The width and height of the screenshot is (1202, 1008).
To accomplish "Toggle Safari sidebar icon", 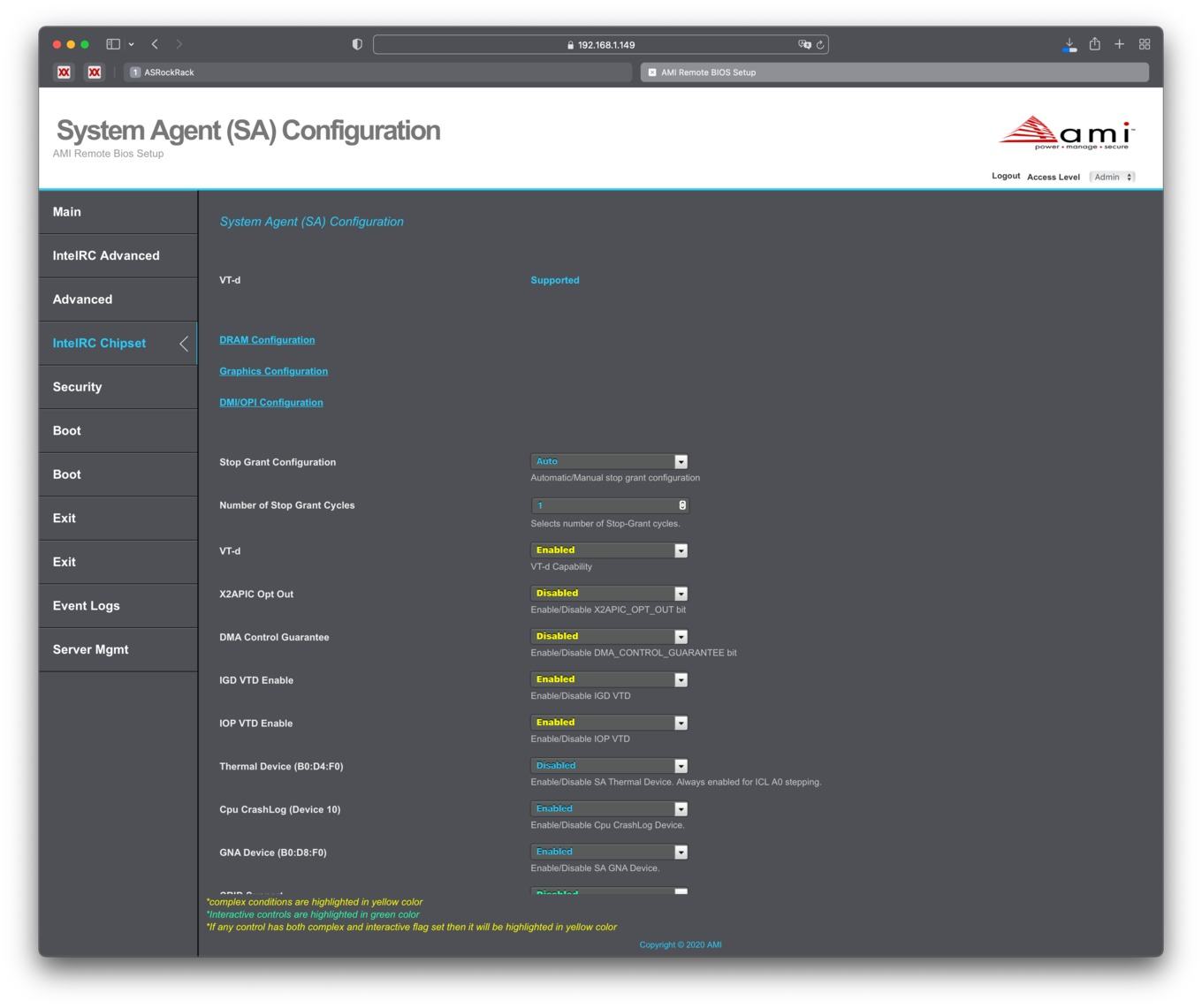I will (113, 44).
